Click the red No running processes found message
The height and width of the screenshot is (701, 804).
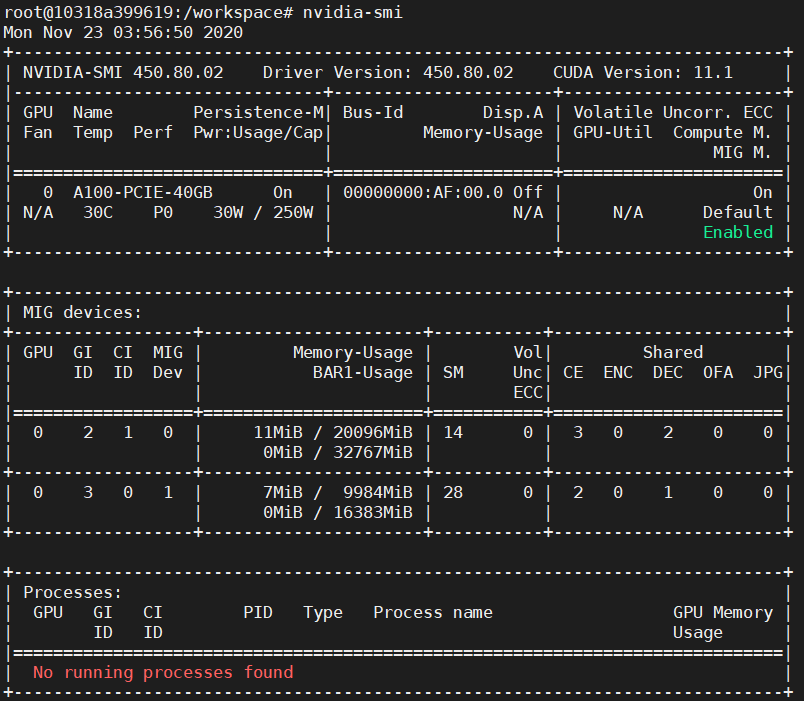(x=163, y=672)
